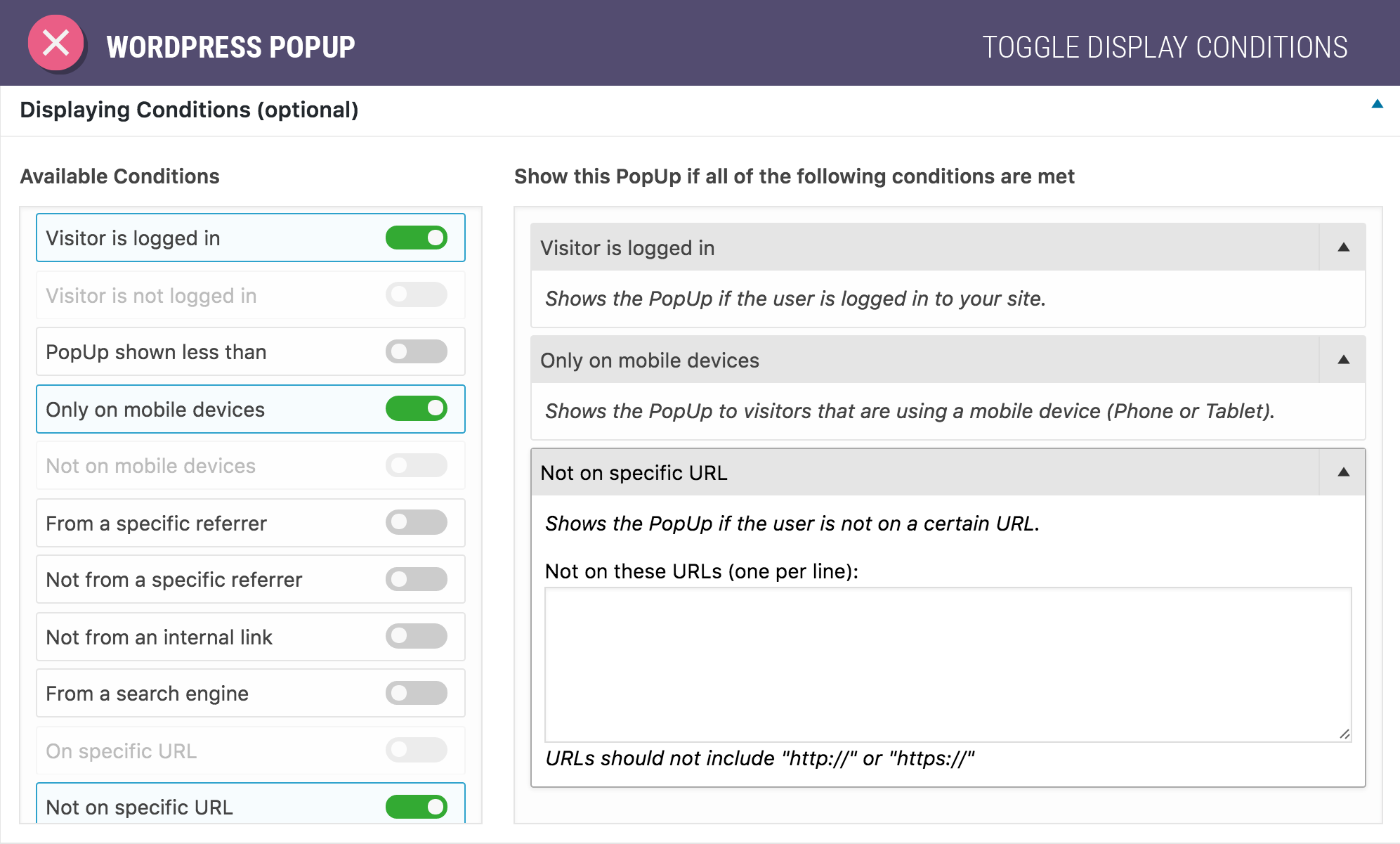The width and height of the screenshot is (1400, 844).
Task: Toggle Not from a specific referrer on
Action: click(417, 579)
